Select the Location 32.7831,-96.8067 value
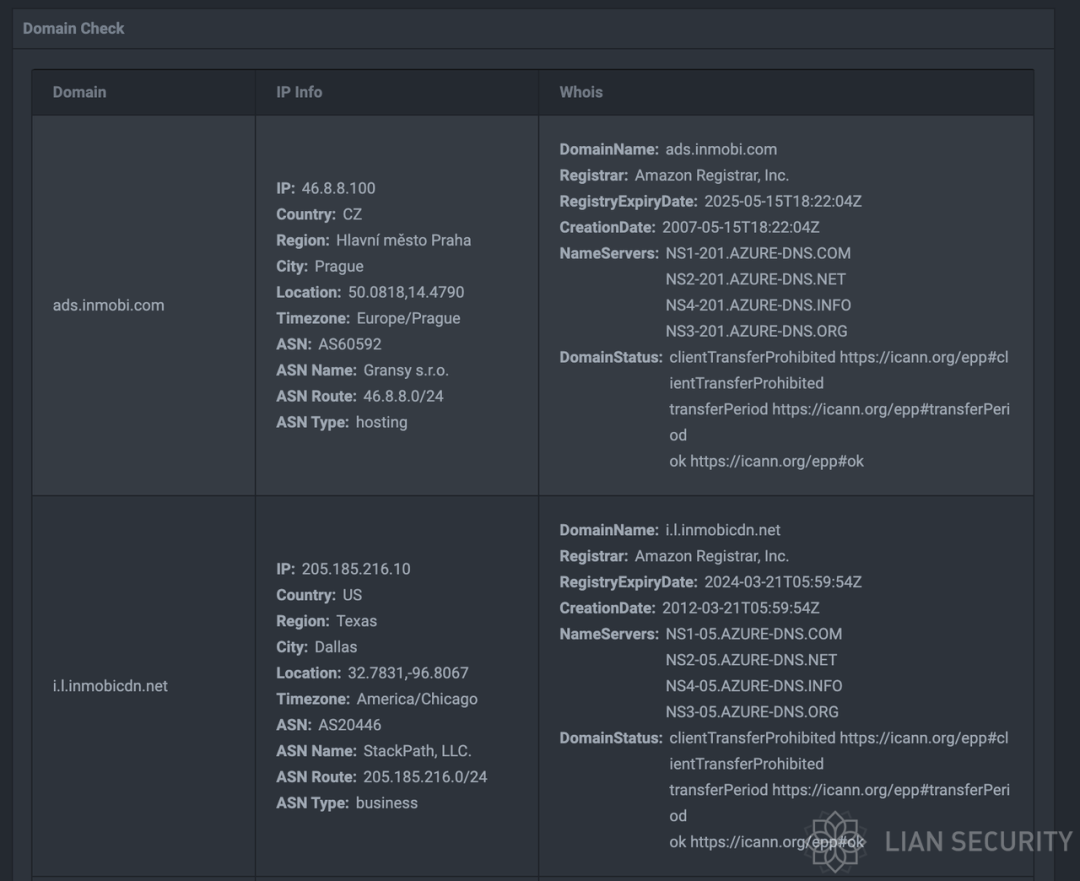This screenshot has width=1080, height=881. pos(408,673)
